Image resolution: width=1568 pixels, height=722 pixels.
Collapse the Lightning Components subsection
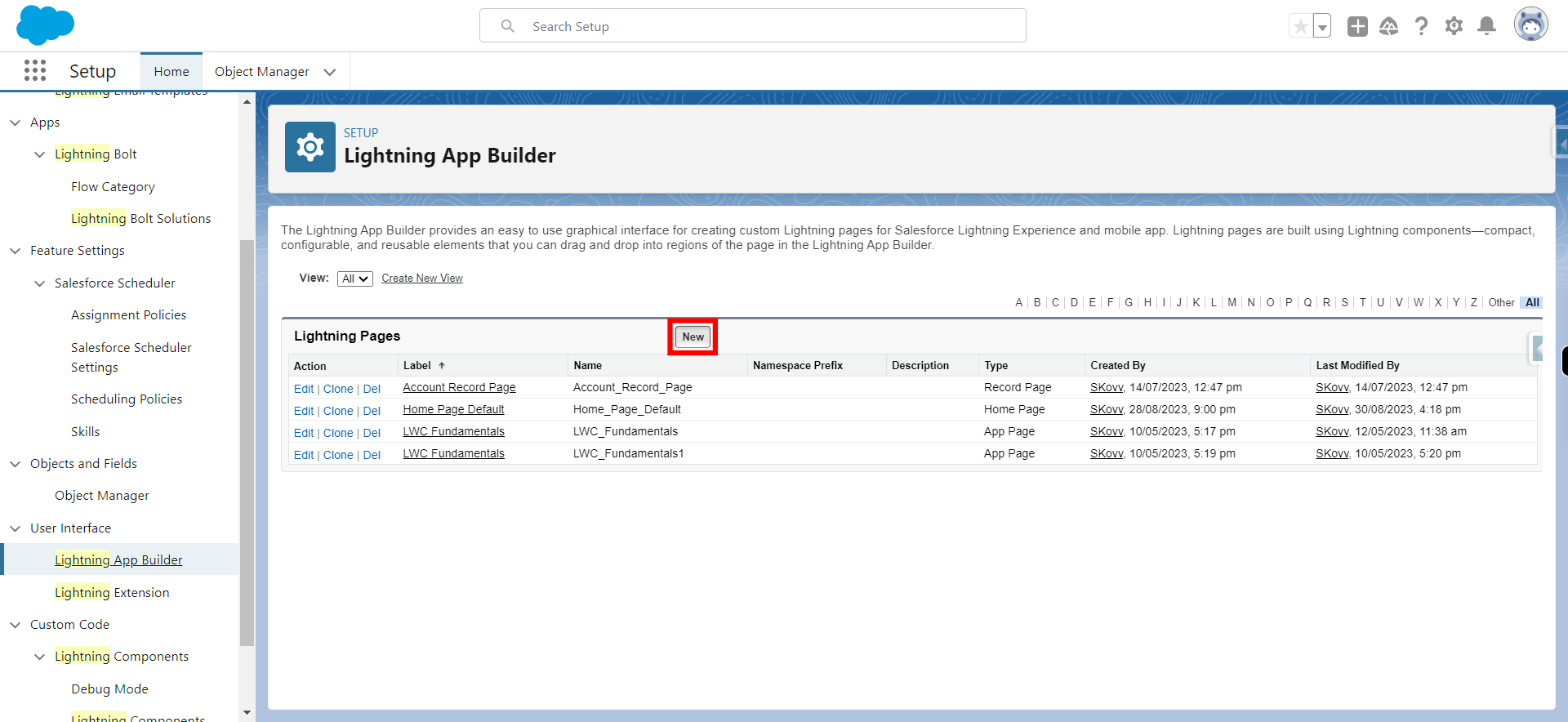40,657
